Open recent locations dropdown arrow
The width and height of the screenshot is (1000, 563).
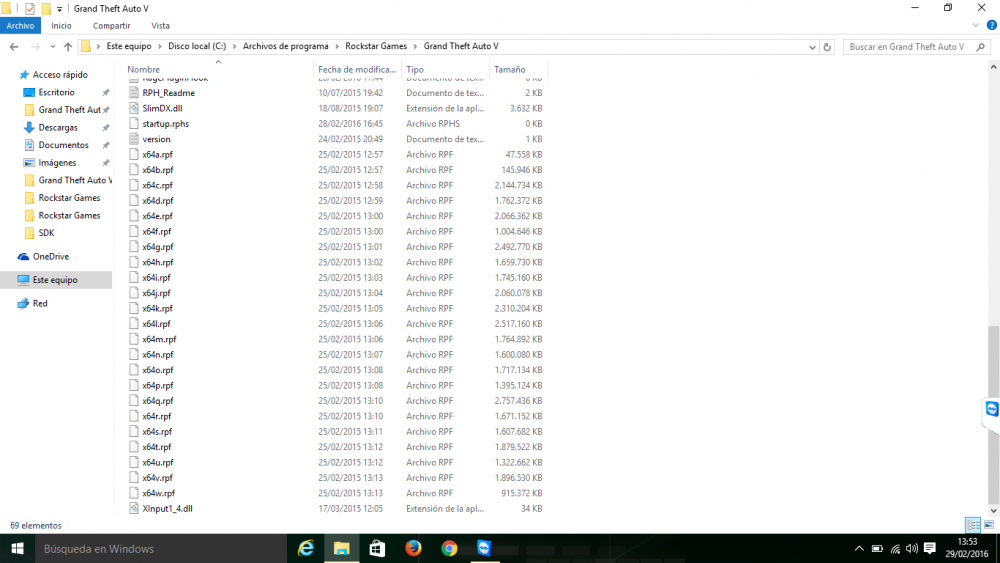pyautogui.click(x=52, y=47)
